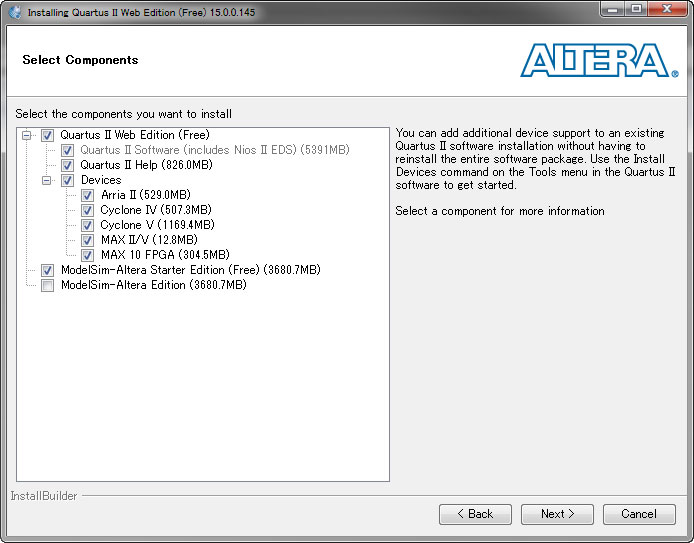Uncheck Arria II (529.0MB) device
This screenshot has height=543, width=694.
(87, 195)
